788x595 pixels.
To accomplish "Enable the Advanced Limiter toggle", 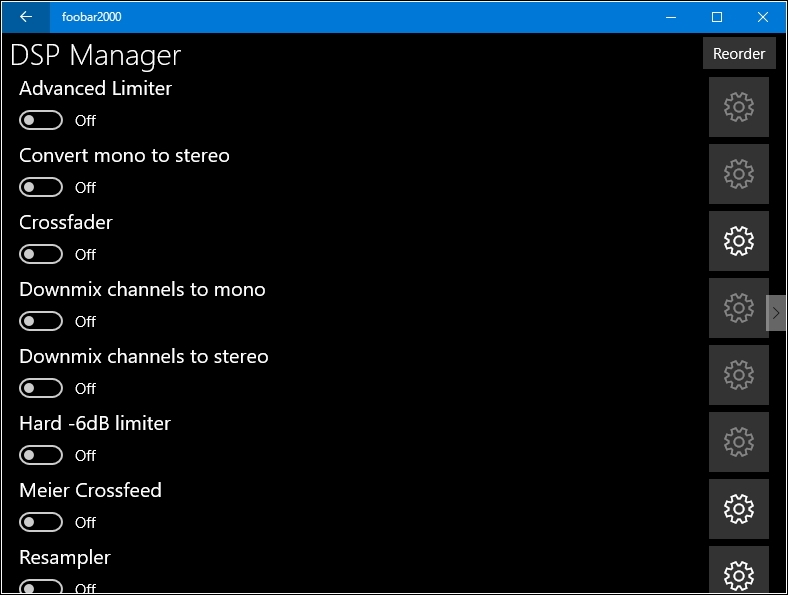I will 41,121.
